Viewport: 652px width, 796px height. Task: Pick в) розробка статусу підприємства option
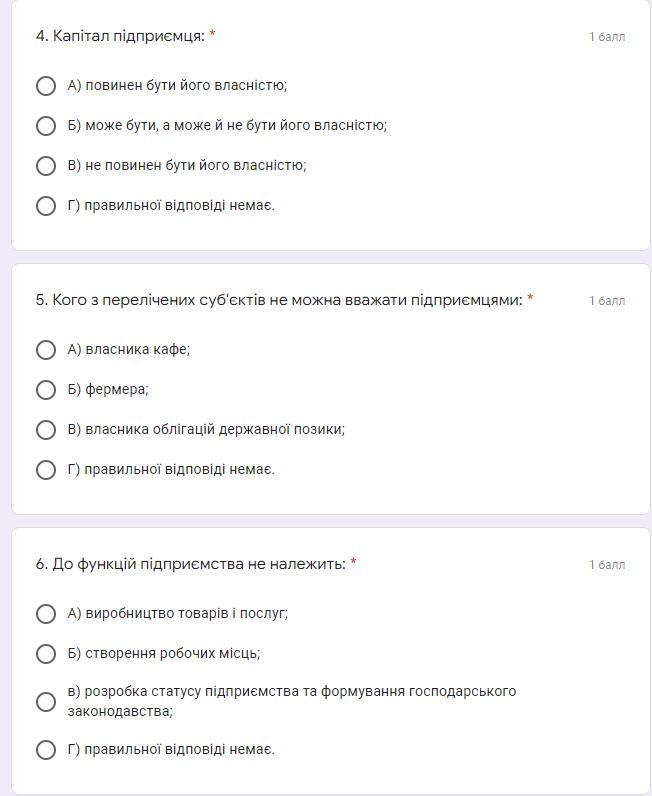[x=46, y=702]
